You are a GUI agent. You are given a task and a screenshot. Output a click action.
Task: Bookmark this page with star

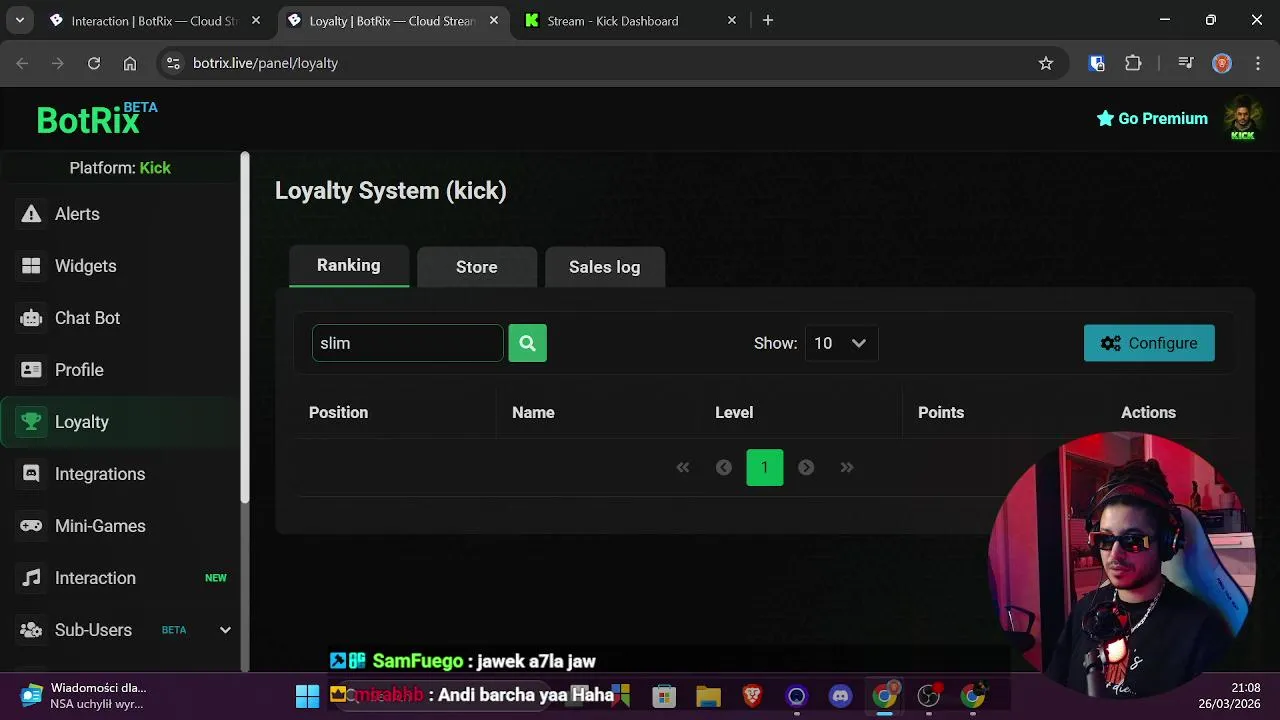1046,63
